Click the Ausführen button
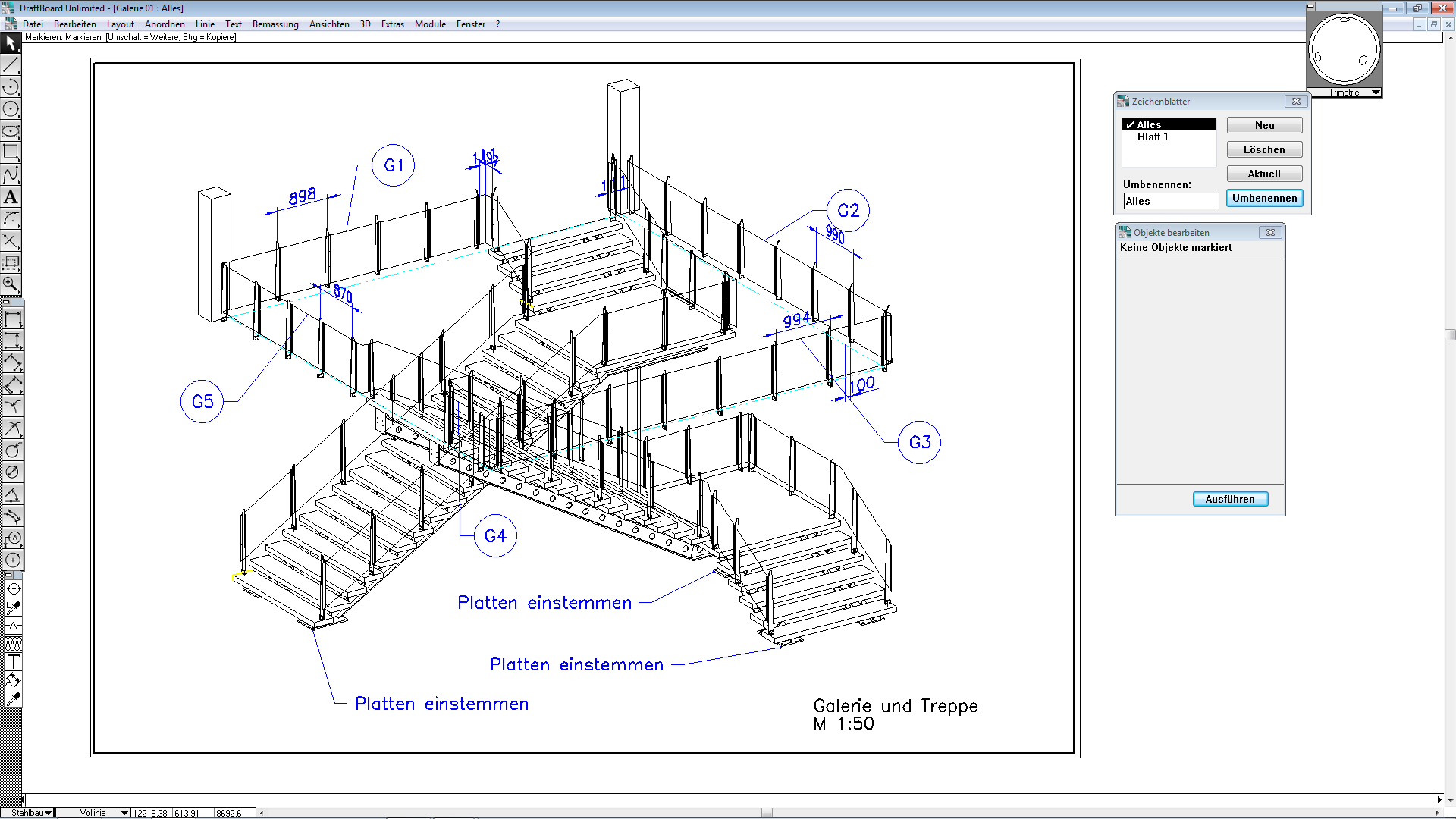 pyautogui.click(x=1230, y=499)
